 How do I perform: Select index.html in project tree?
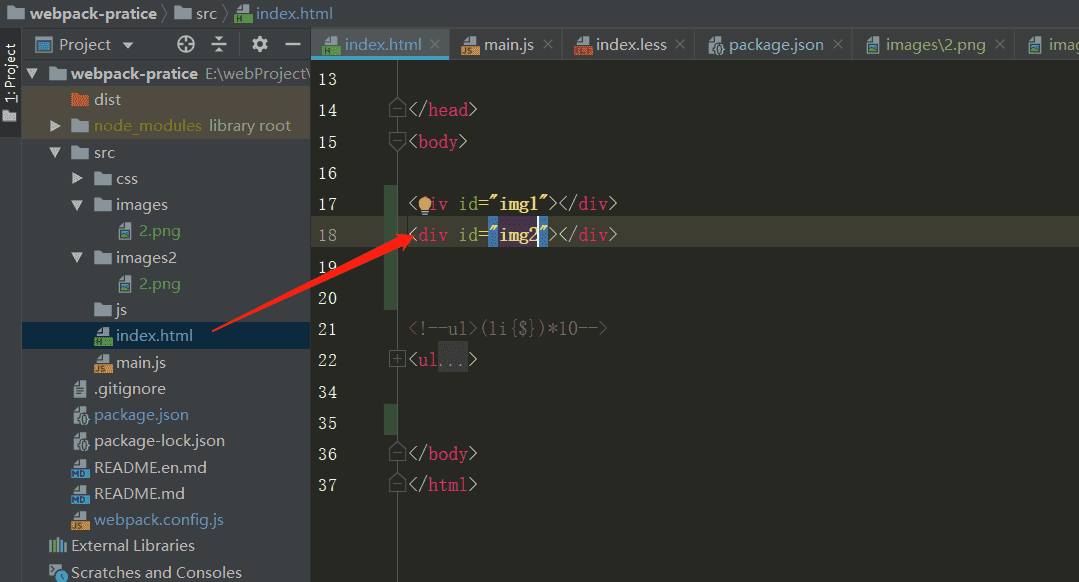coord(144,336)
